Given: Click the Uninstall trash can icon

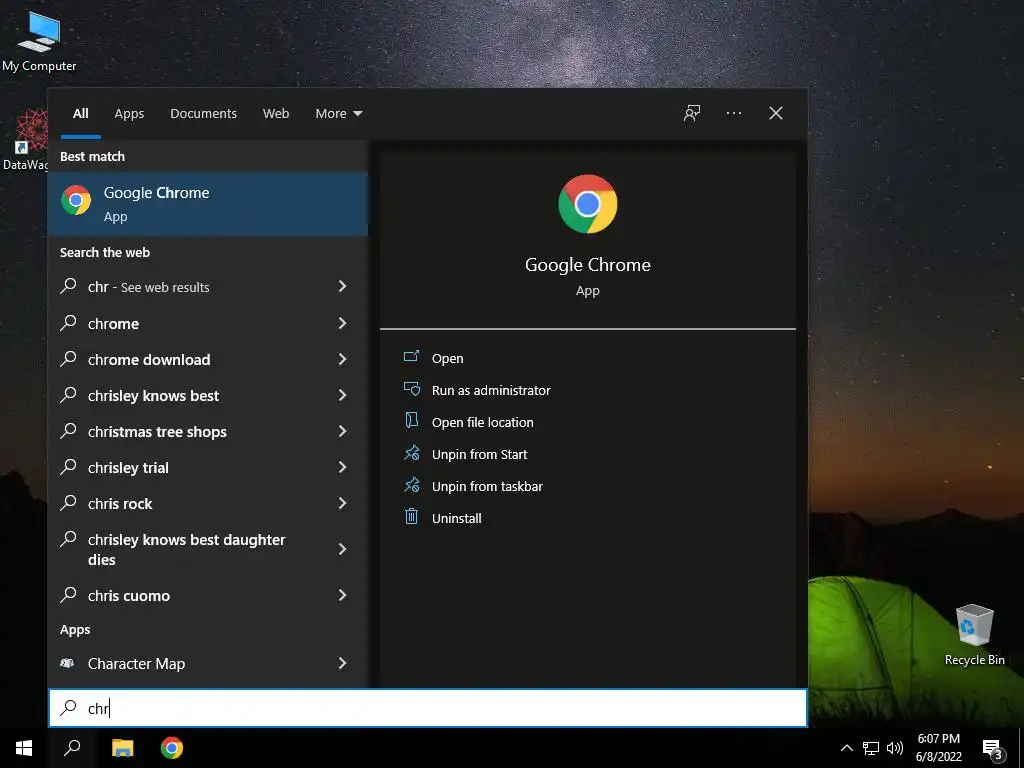Looking at the screenshot, I should [x=411, y=517].
